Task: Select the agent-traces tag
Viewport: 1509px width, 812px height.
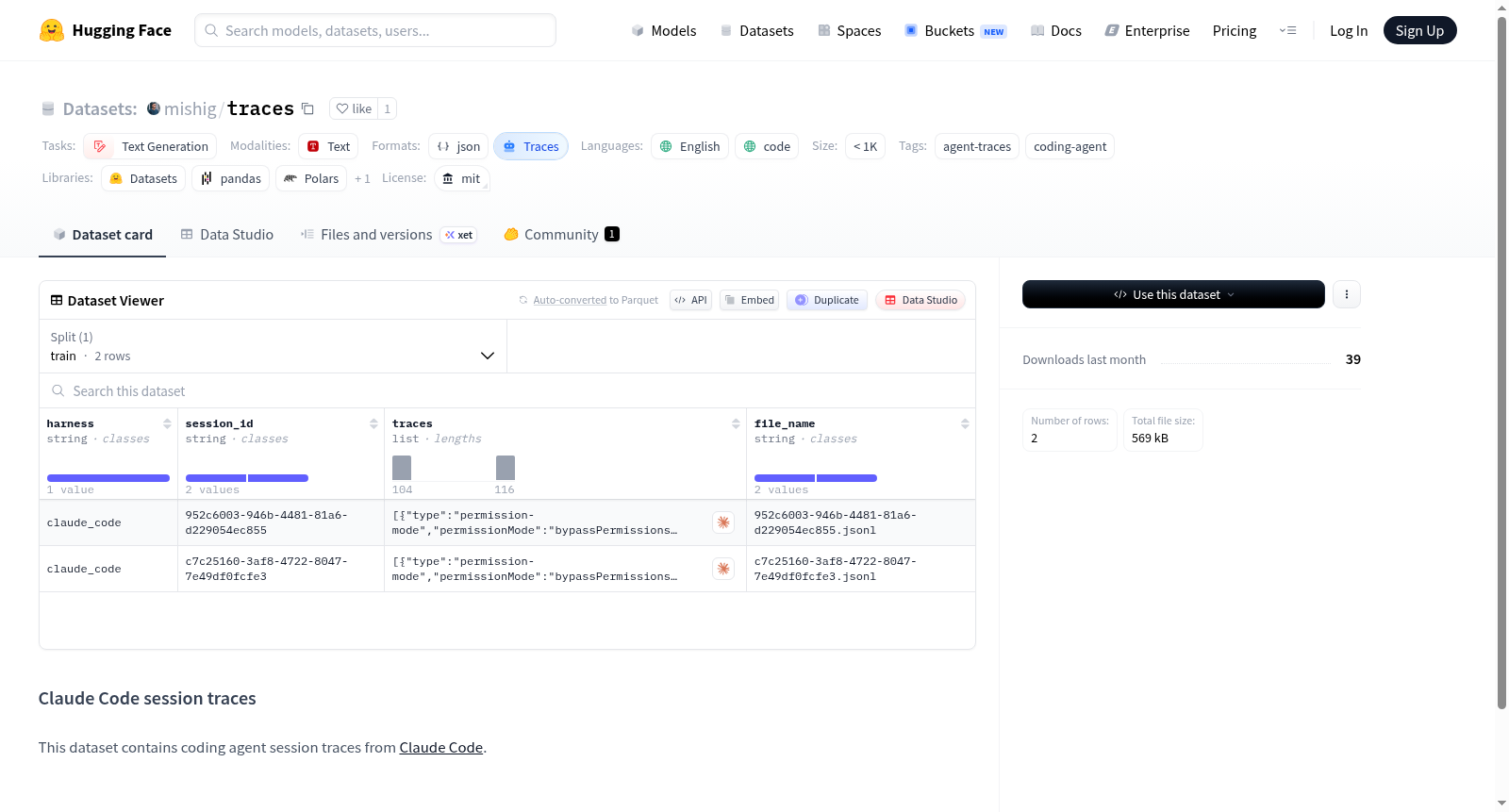Action: click(977, 146)
